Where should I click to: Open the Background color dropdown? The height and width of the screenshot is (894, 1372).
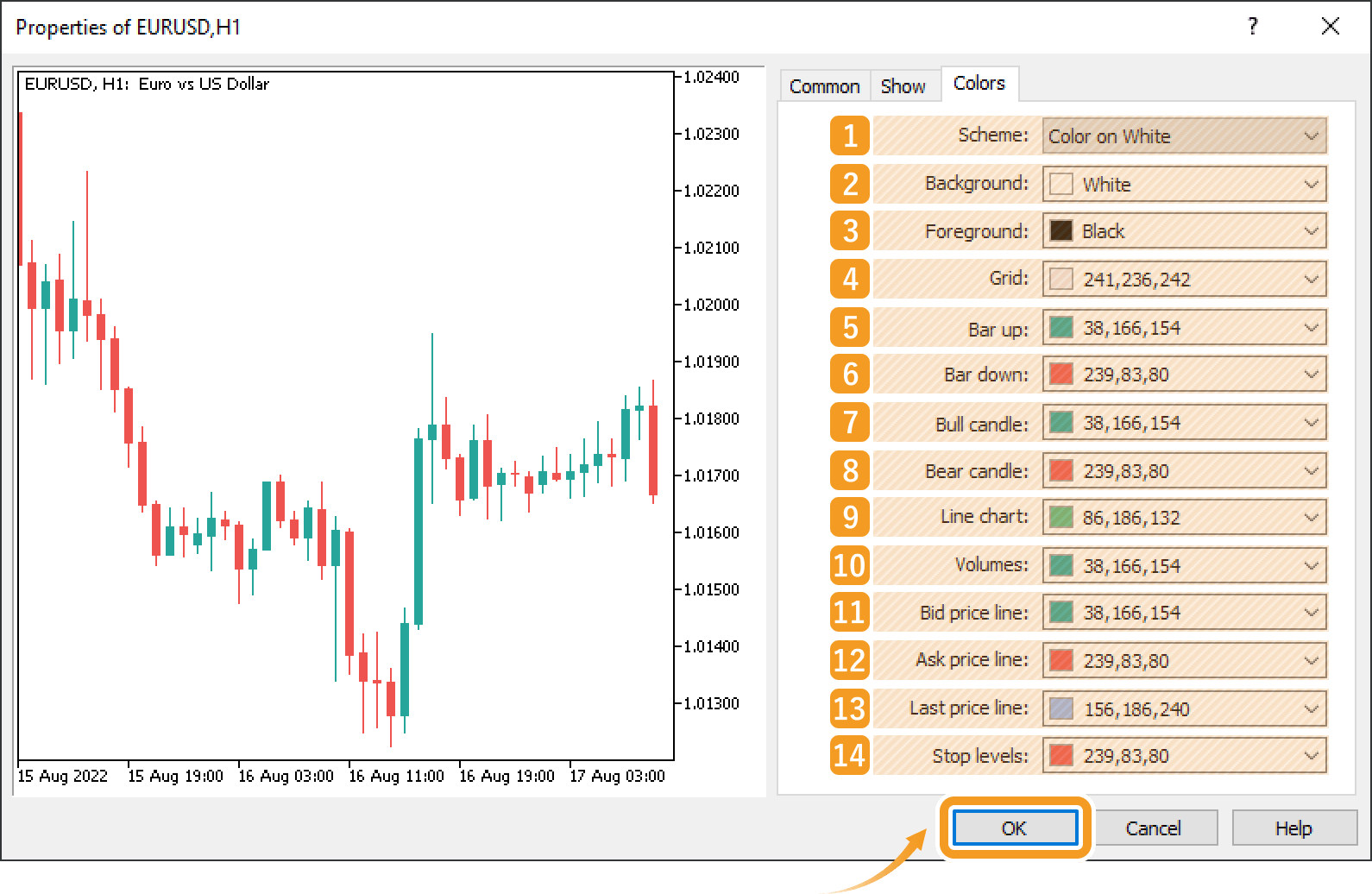pos(1311,185)
